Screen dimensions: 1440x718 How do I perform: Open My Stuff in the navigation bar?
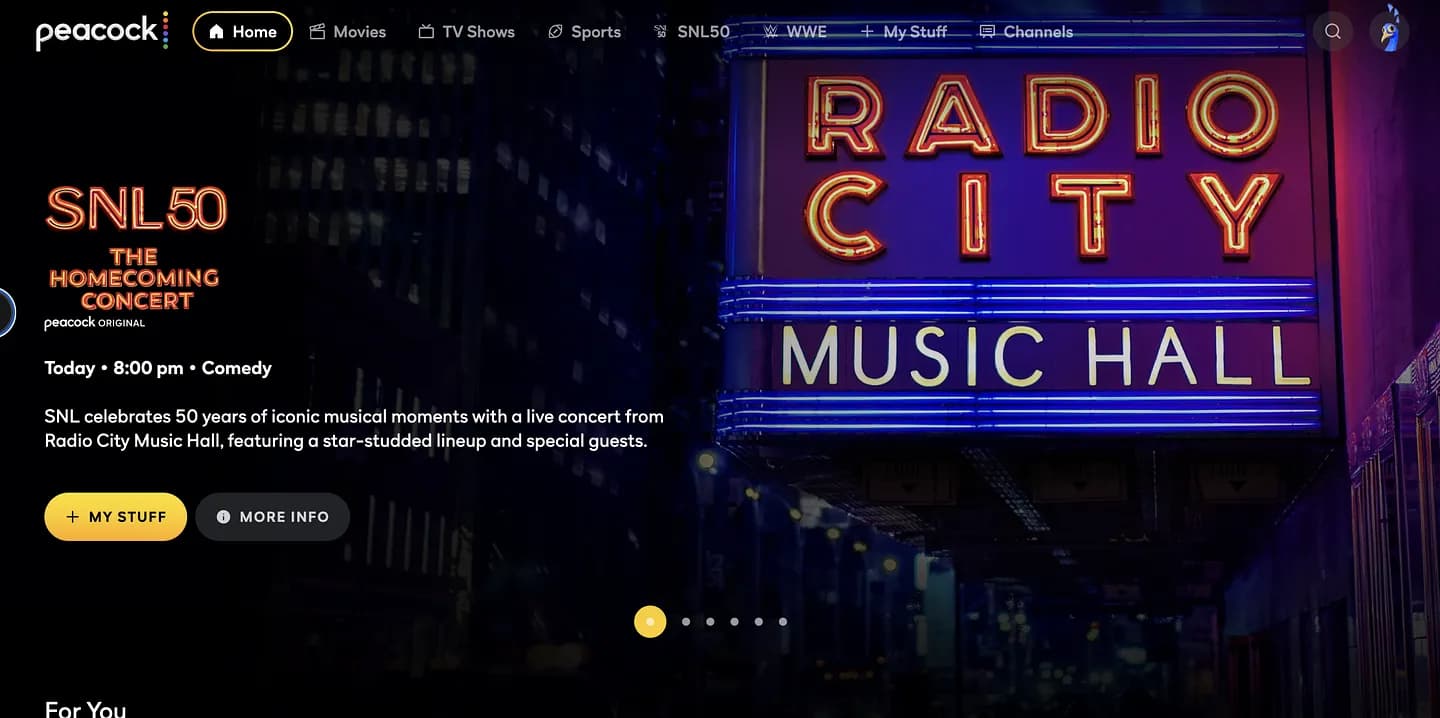point(903,31)
